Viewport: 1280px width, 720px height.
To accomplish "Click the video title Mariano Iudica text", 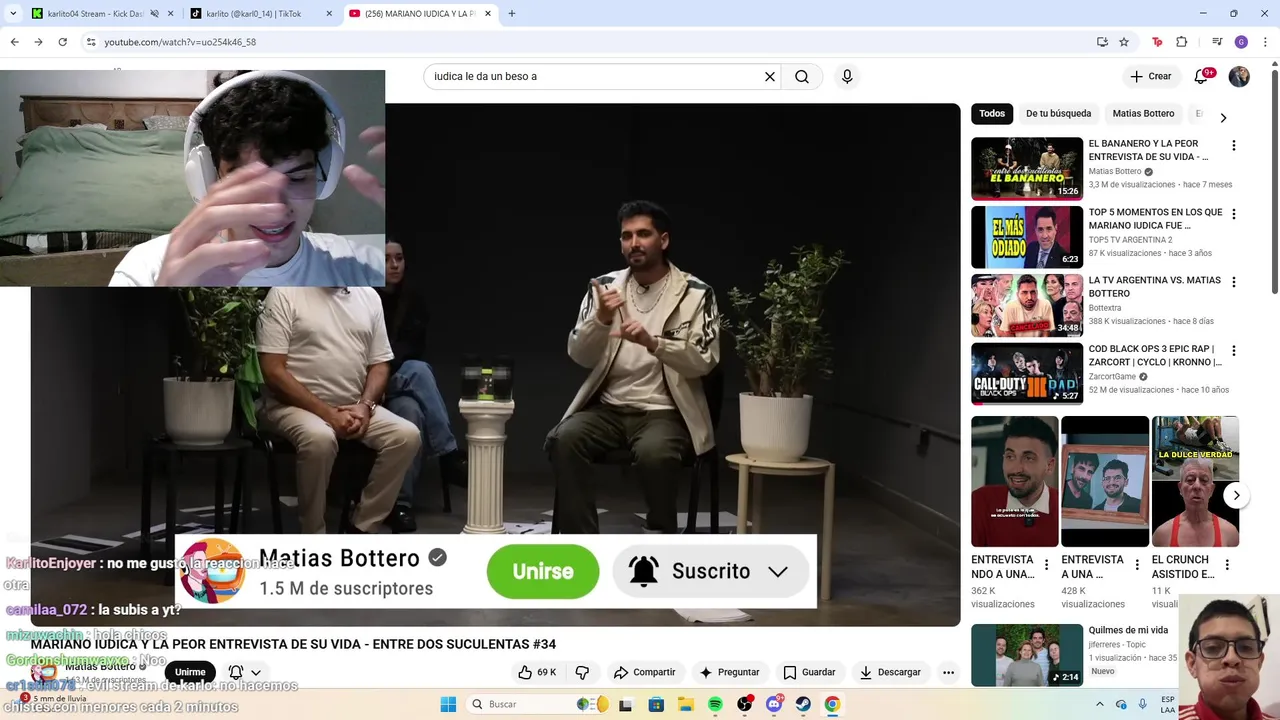I will (x=293, y=644).
